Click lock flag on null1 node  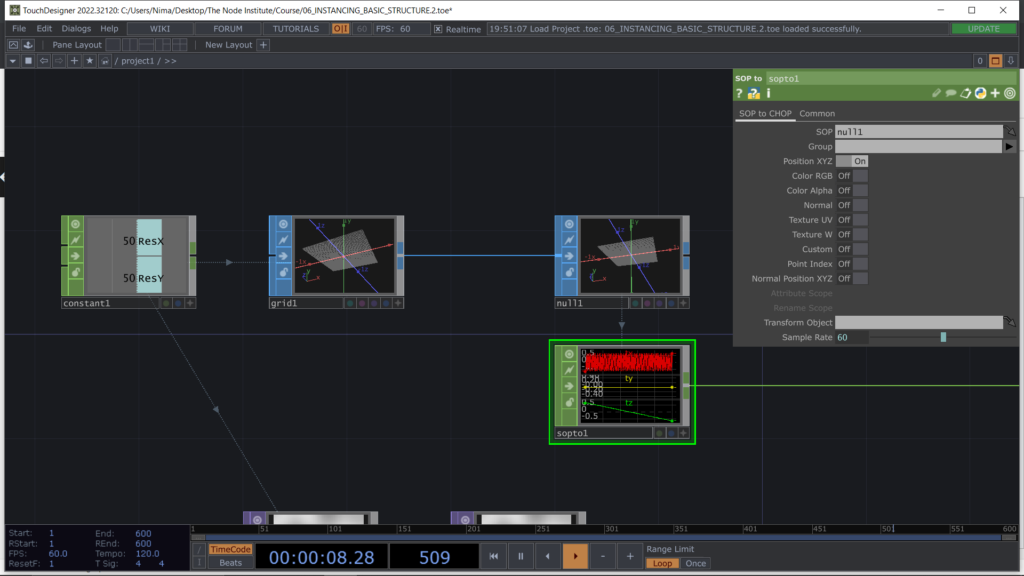569,272
